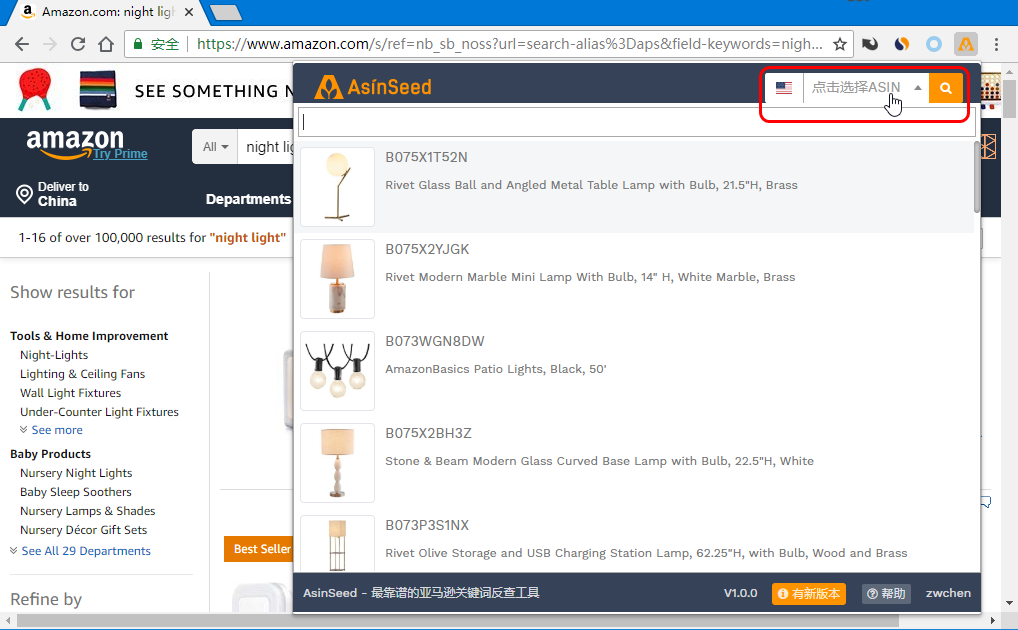The width and height of the screenshot is (1018, 630).
Task: Close the Amazon night light tab
Action: point(189,12)
